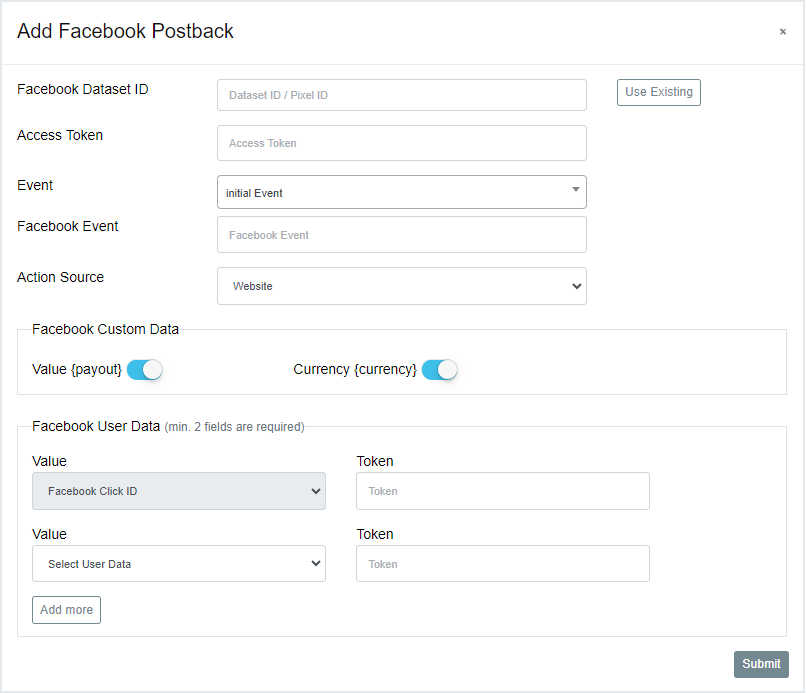Click the Token field beside Select User Data
The height and width of the screenshot is (693, 806).
[x=502, y=564]
